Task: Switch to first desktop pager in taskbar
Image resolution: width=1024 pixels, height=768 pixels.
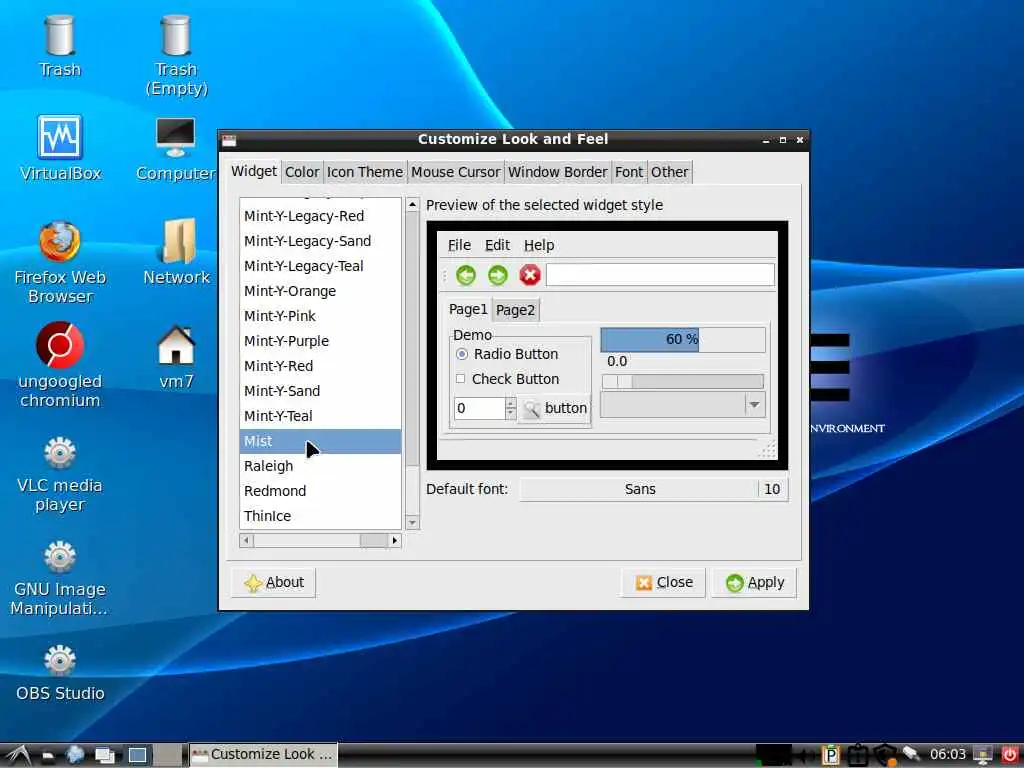Action: tap(137, 755)
